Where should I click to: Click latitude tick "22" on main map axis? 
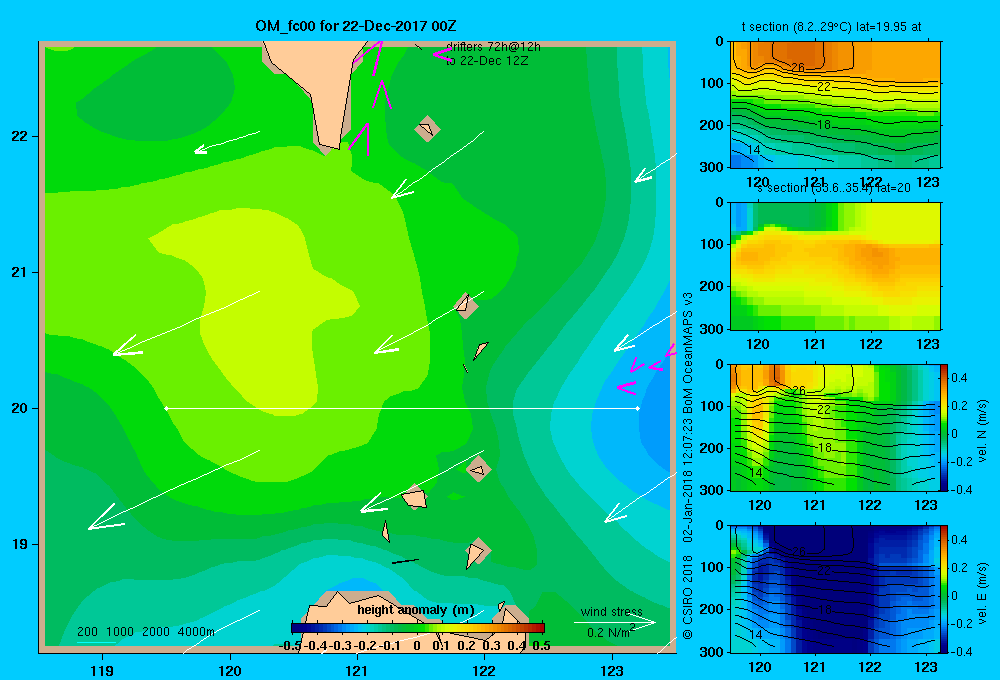pos(20,136)
